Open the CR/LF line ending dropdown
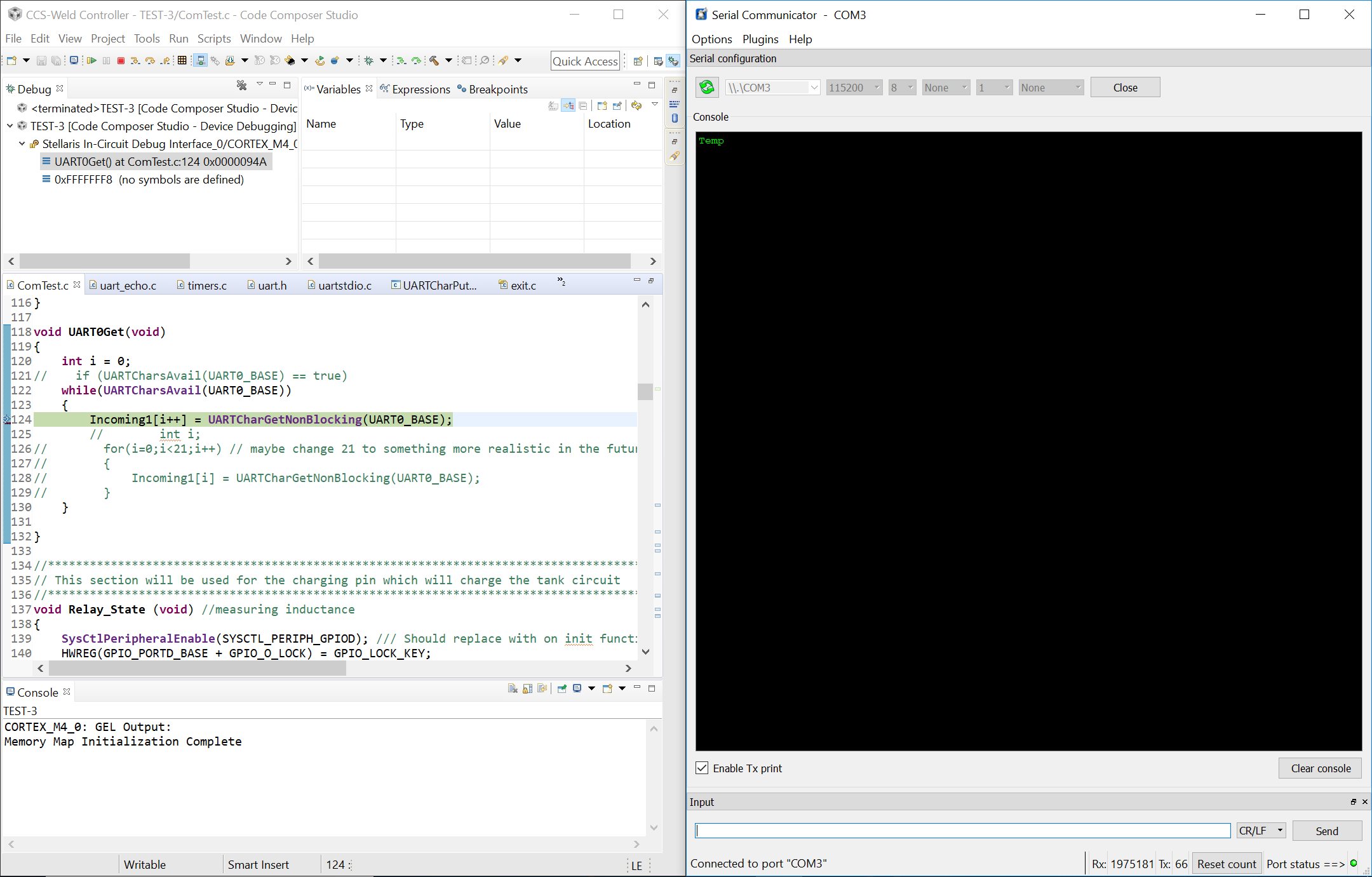The width and height of the screenshot is (1372, 877). (1261, 831)
